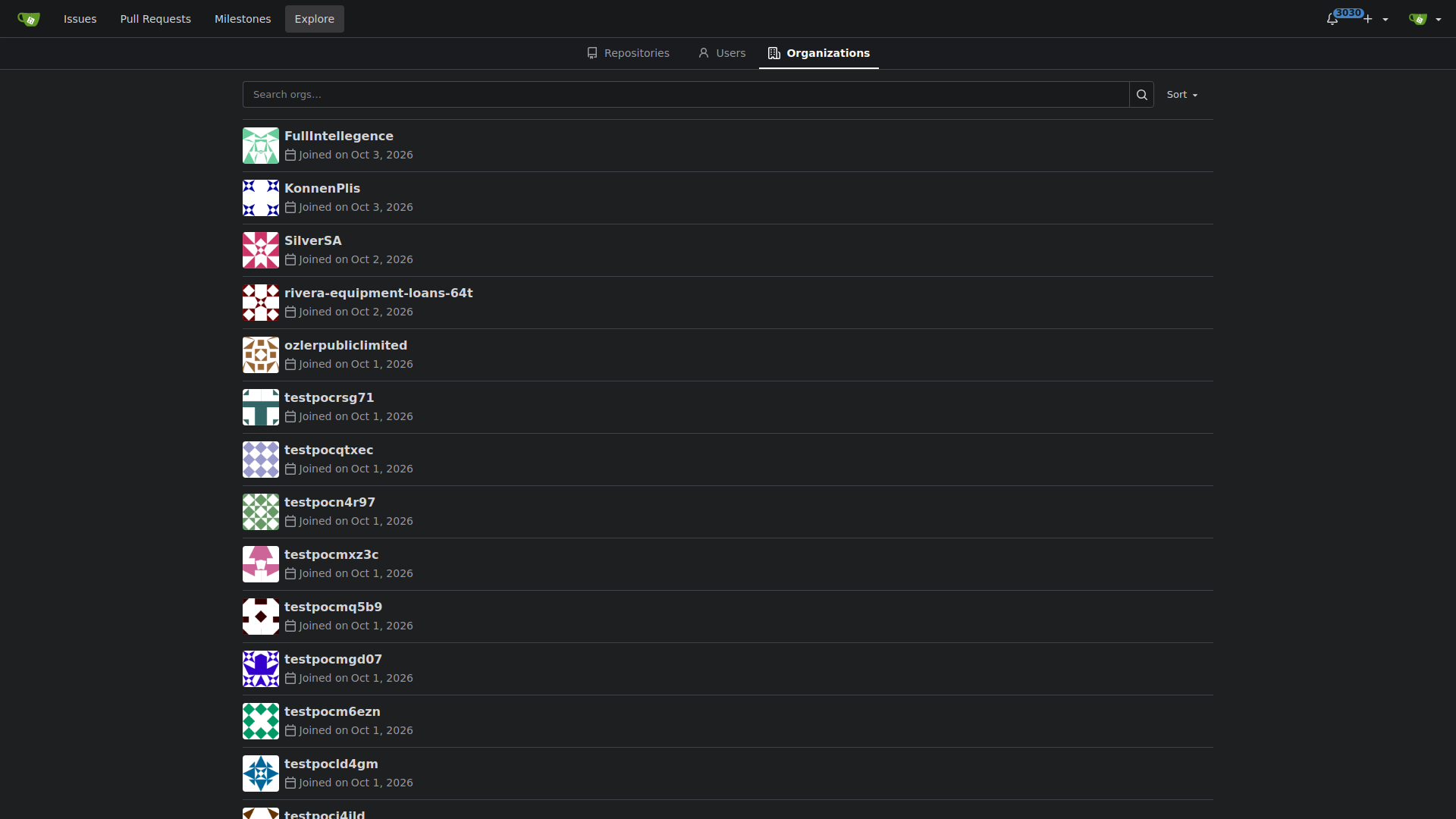Viewport: 1456px width, 819px height.
Task: Click the SilverSA avatar image
Action: tap(261, 250)
